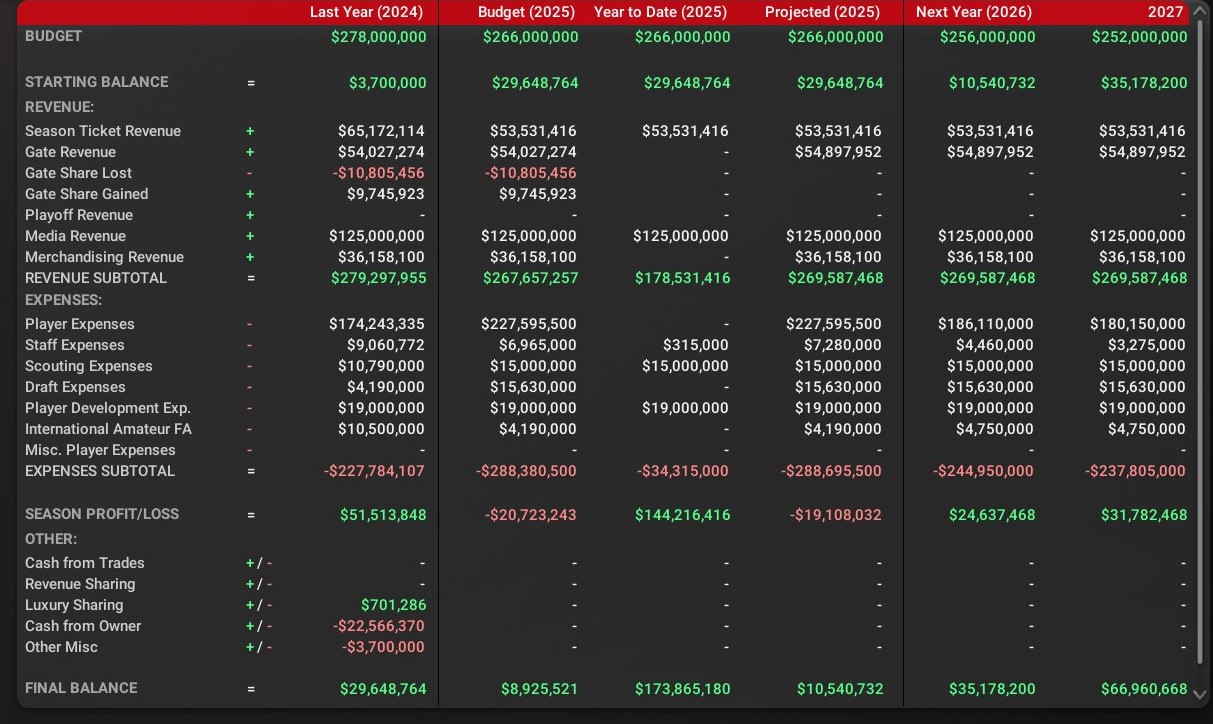Click the Budget 2025 season loss -$20,723,243
1213x724 pixels.
(530, 515)
